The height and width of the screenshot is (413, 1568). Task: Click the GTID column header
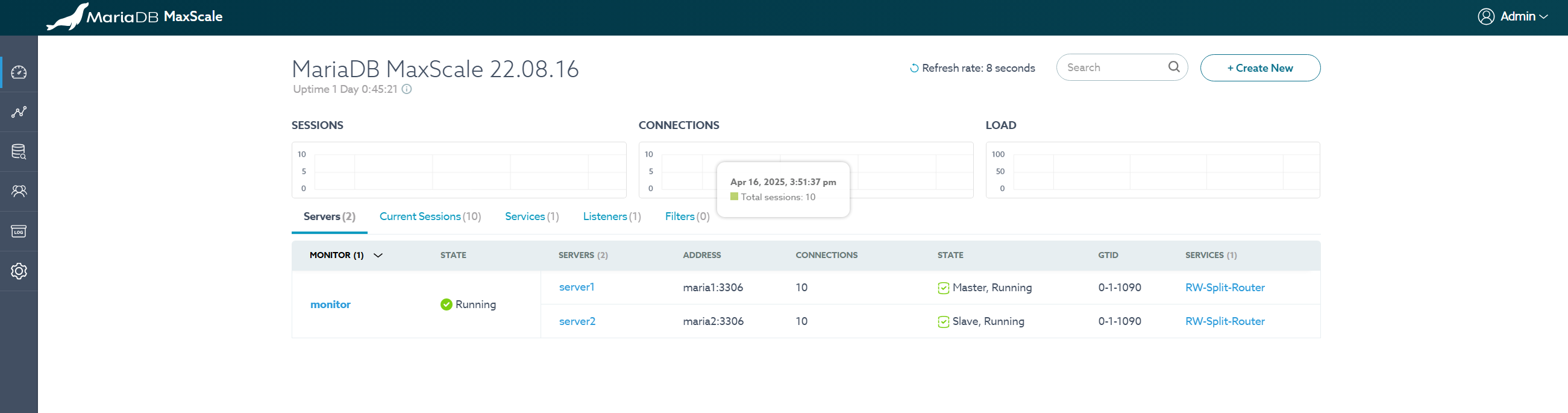pos(1108,255)
